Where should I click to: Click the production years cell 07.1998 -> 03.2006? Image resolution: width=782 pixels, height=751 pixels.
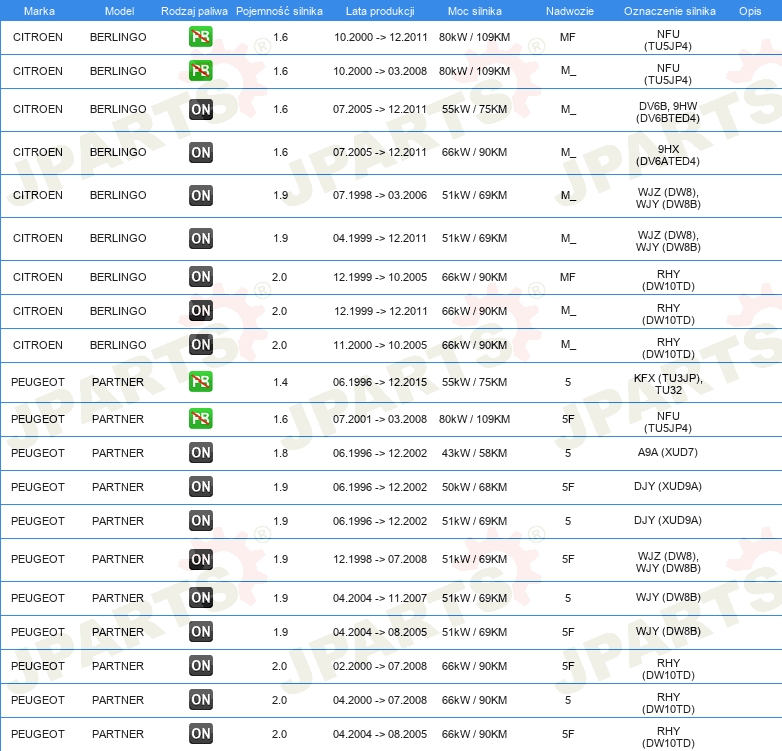pyautogui.click(x=380, y=195)
